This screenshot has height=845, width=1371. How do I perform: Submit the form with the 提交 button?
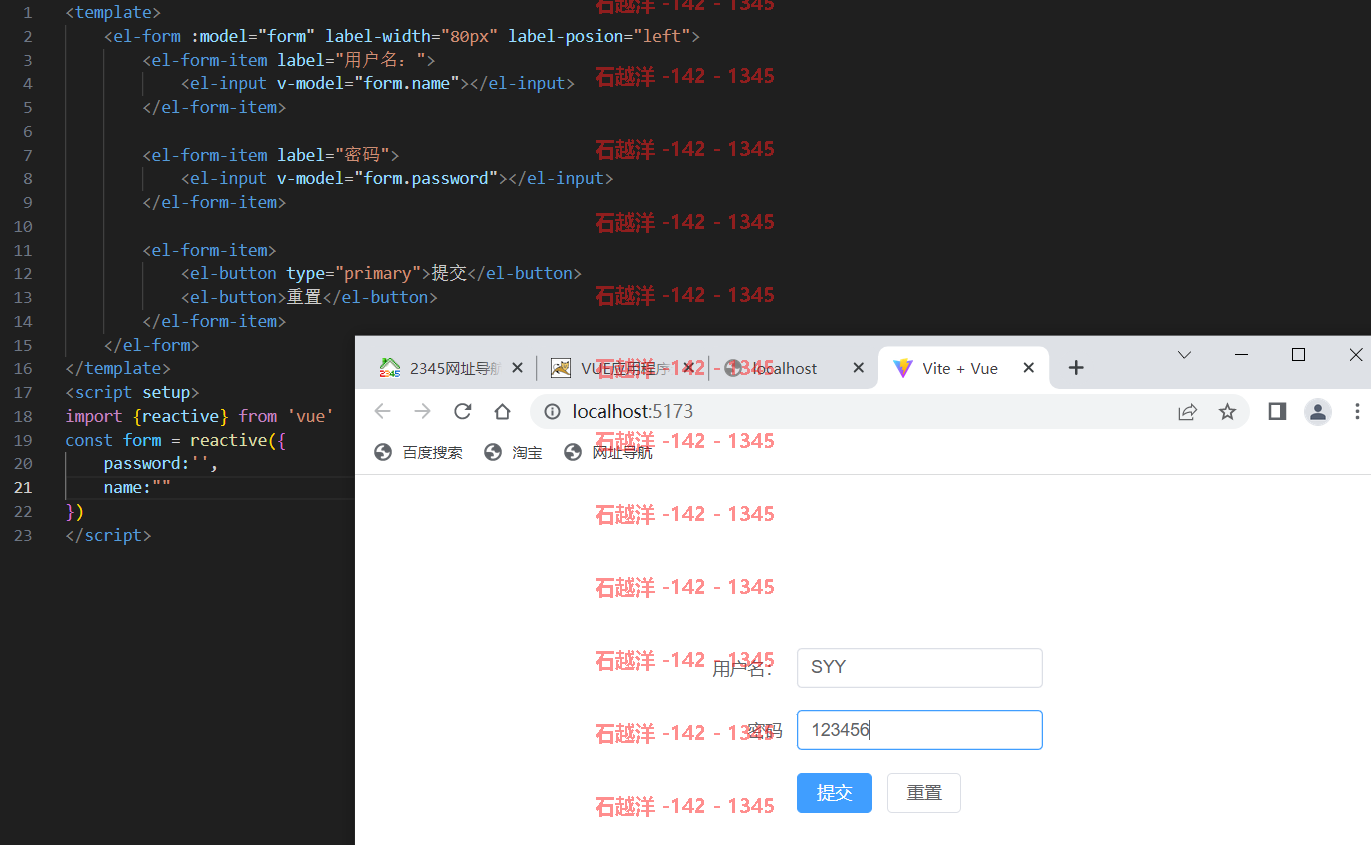(834, 793)
